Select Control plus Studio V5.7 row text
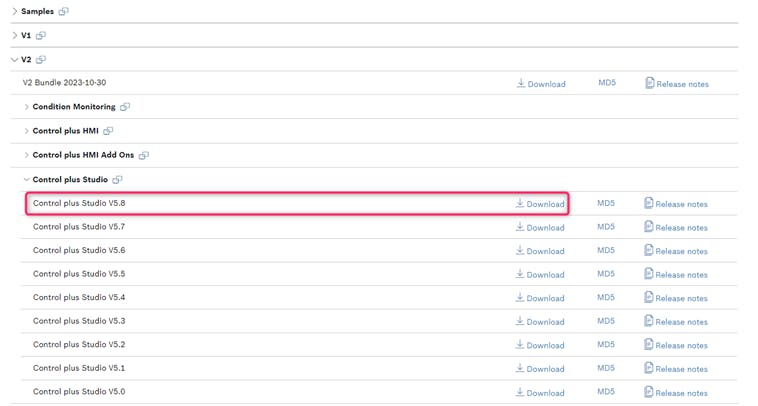This screenshot has width=758, height=406. tap(79, 227)
